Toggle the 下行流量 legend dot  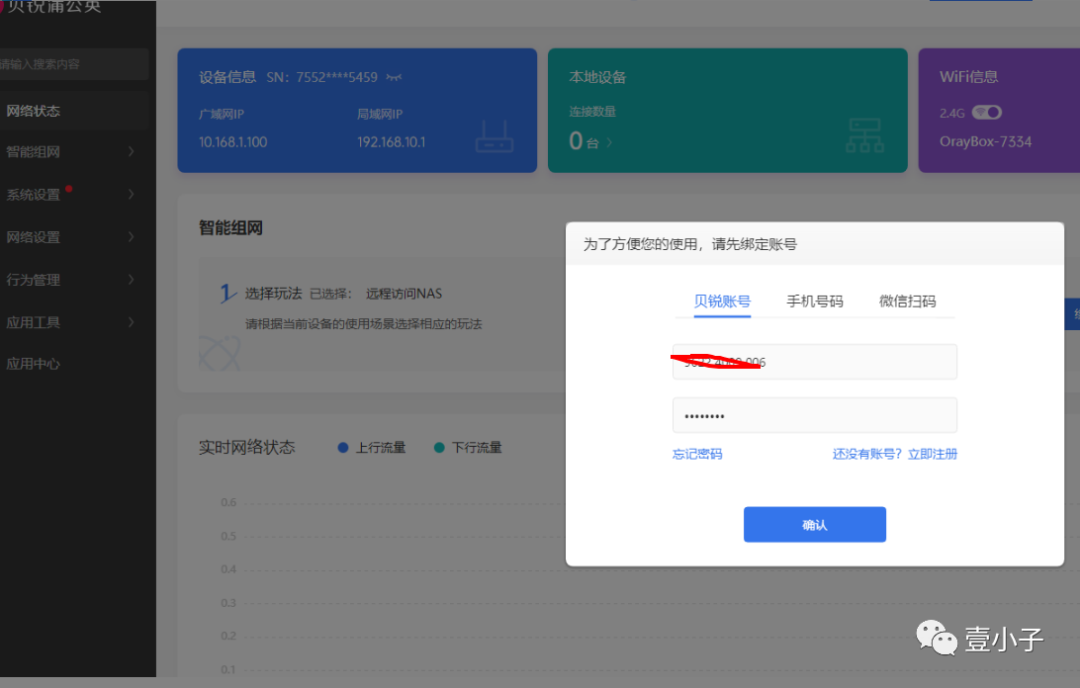[x=439, y=448]
